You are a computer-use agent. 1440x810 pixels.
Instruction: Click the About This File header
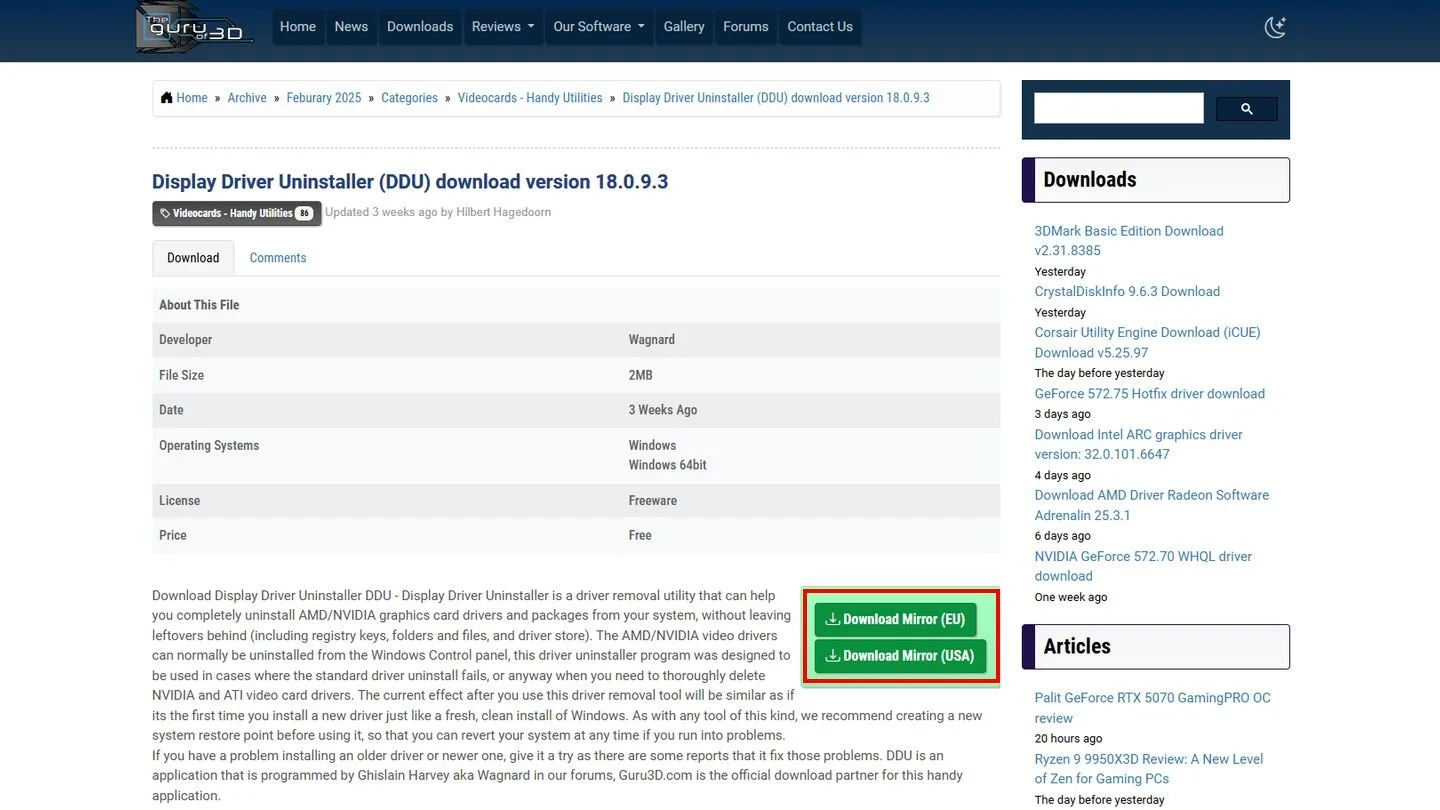coord(199,305)
